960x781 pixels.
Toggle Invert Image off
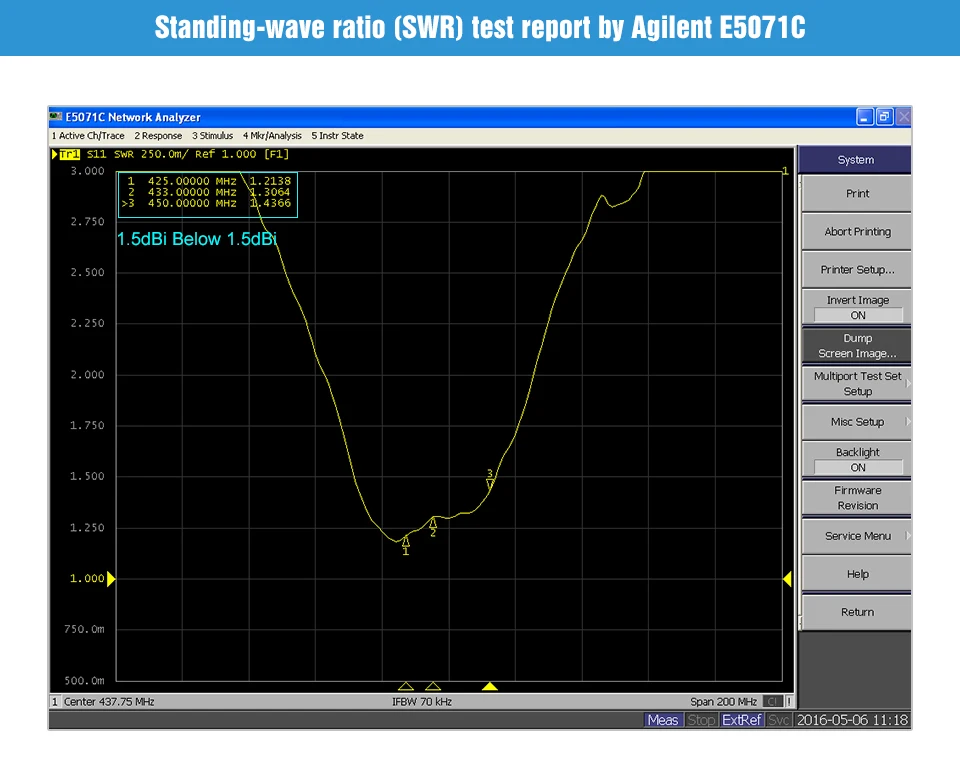click(x=856, y=307)
